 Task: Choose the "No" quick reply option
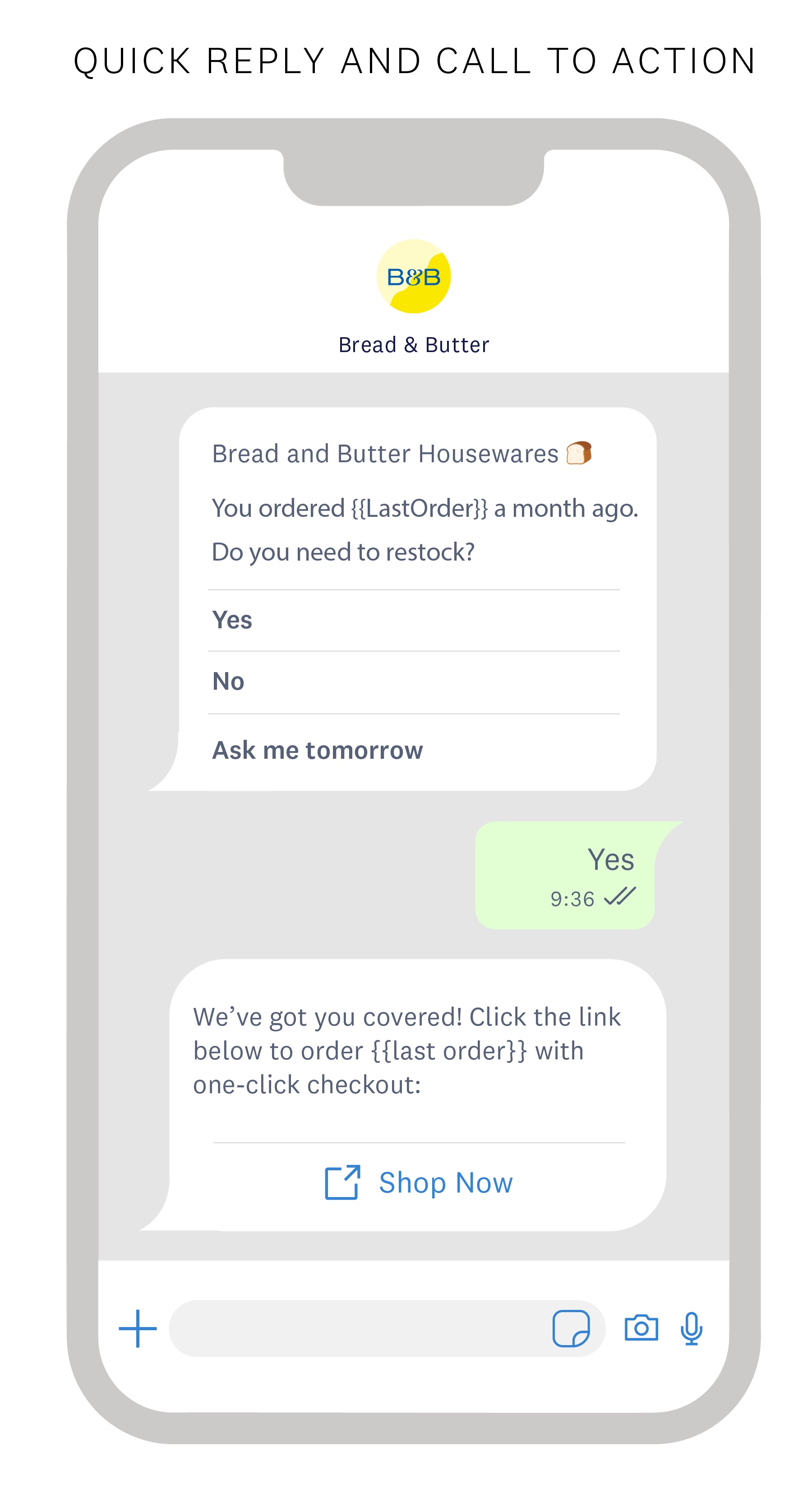click(x=229, y=682)
